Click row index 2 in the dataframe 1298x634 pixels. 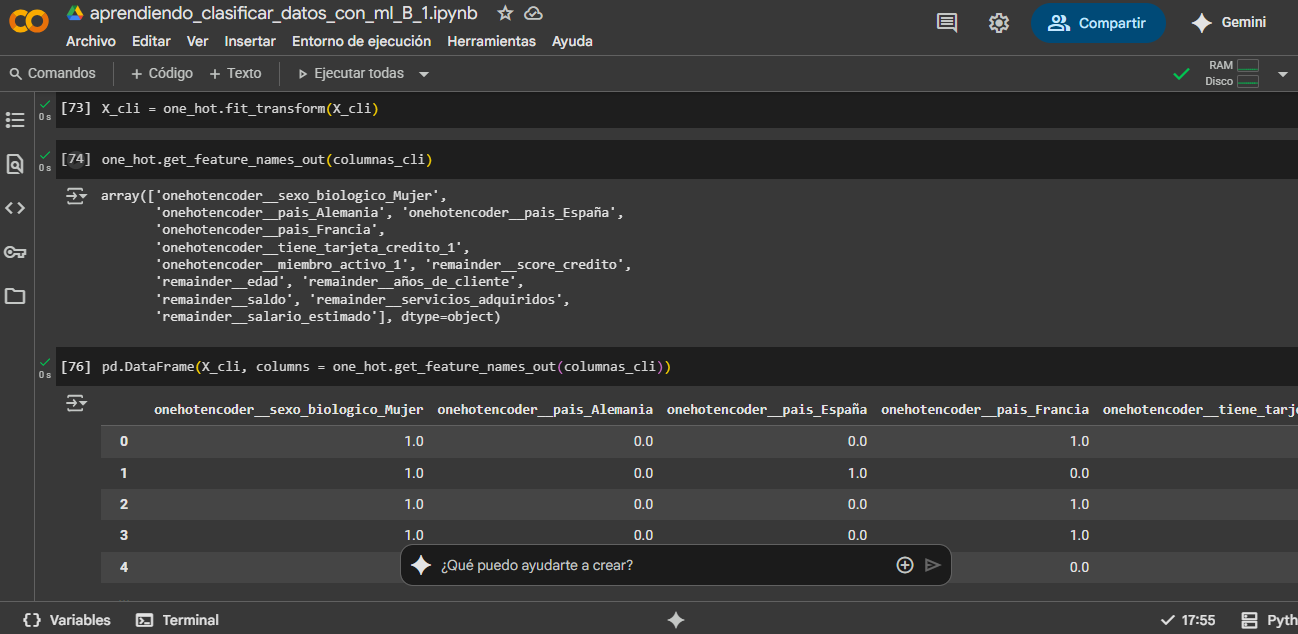124,504
